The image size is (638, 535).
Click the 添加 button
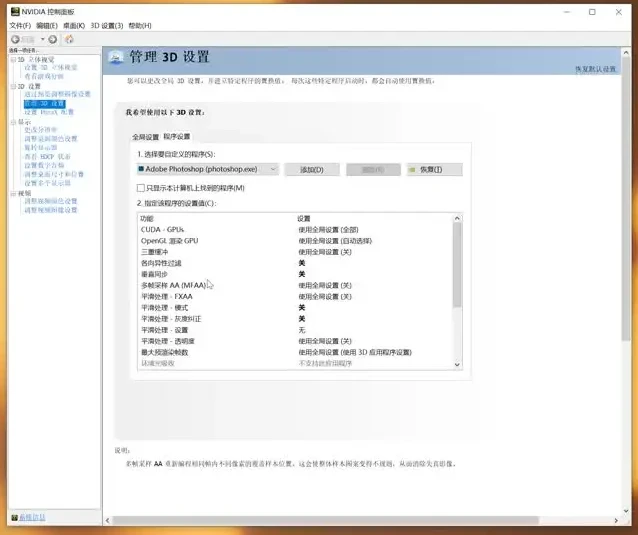(312, 170)
